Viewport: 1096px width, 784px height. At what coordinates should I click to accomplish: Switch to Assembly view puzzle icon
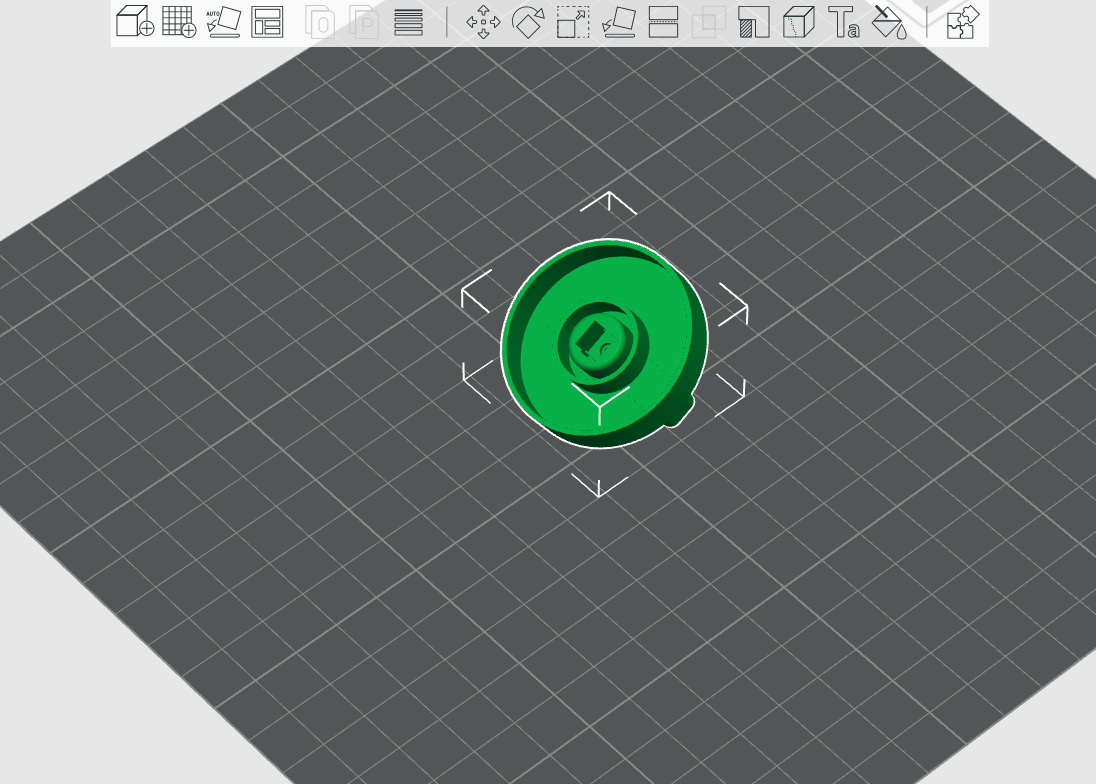pyautogui.click(x=962, y=22)
